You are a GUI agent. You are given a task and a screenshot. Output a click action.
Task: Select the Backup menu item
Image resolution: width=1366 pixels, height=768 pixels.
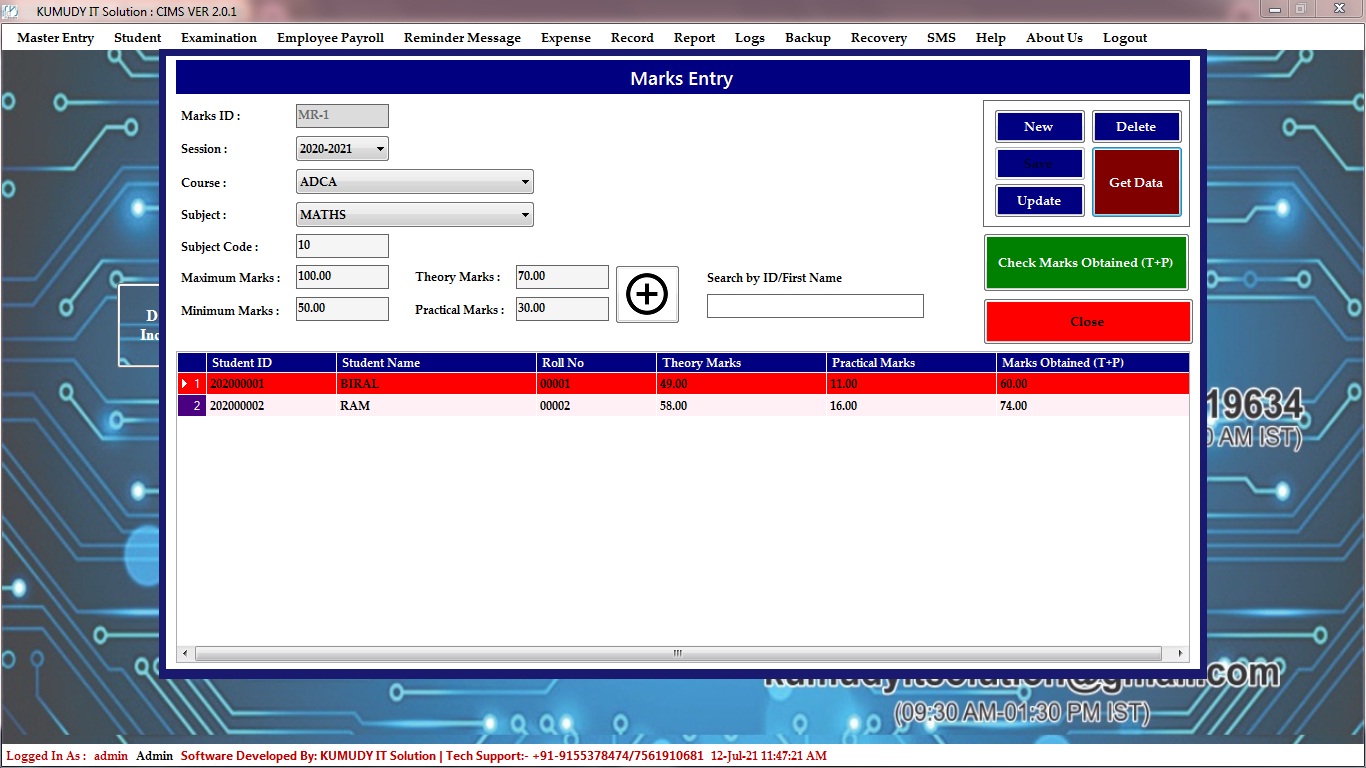click(x=807, y=38)
